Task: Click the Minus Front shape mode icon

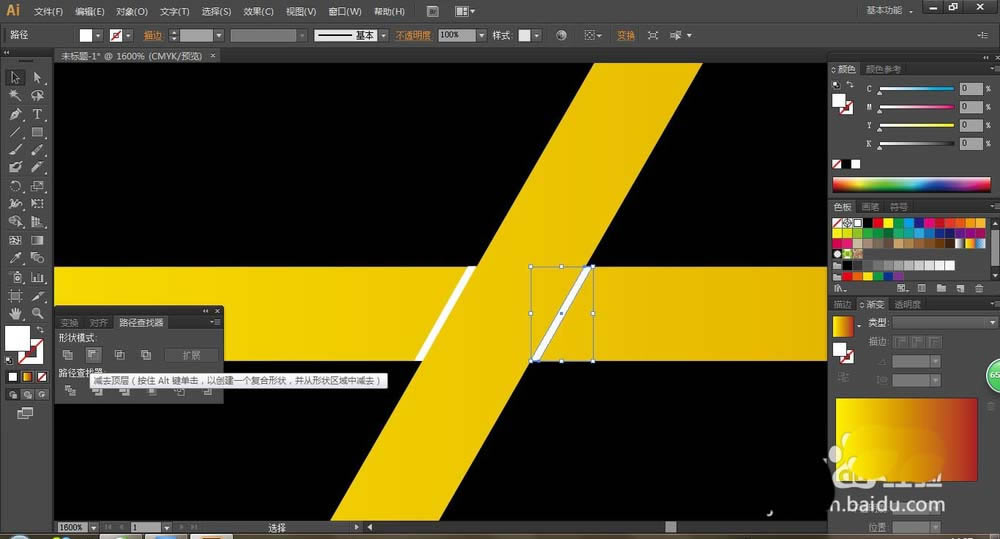Action: point(93,355)
